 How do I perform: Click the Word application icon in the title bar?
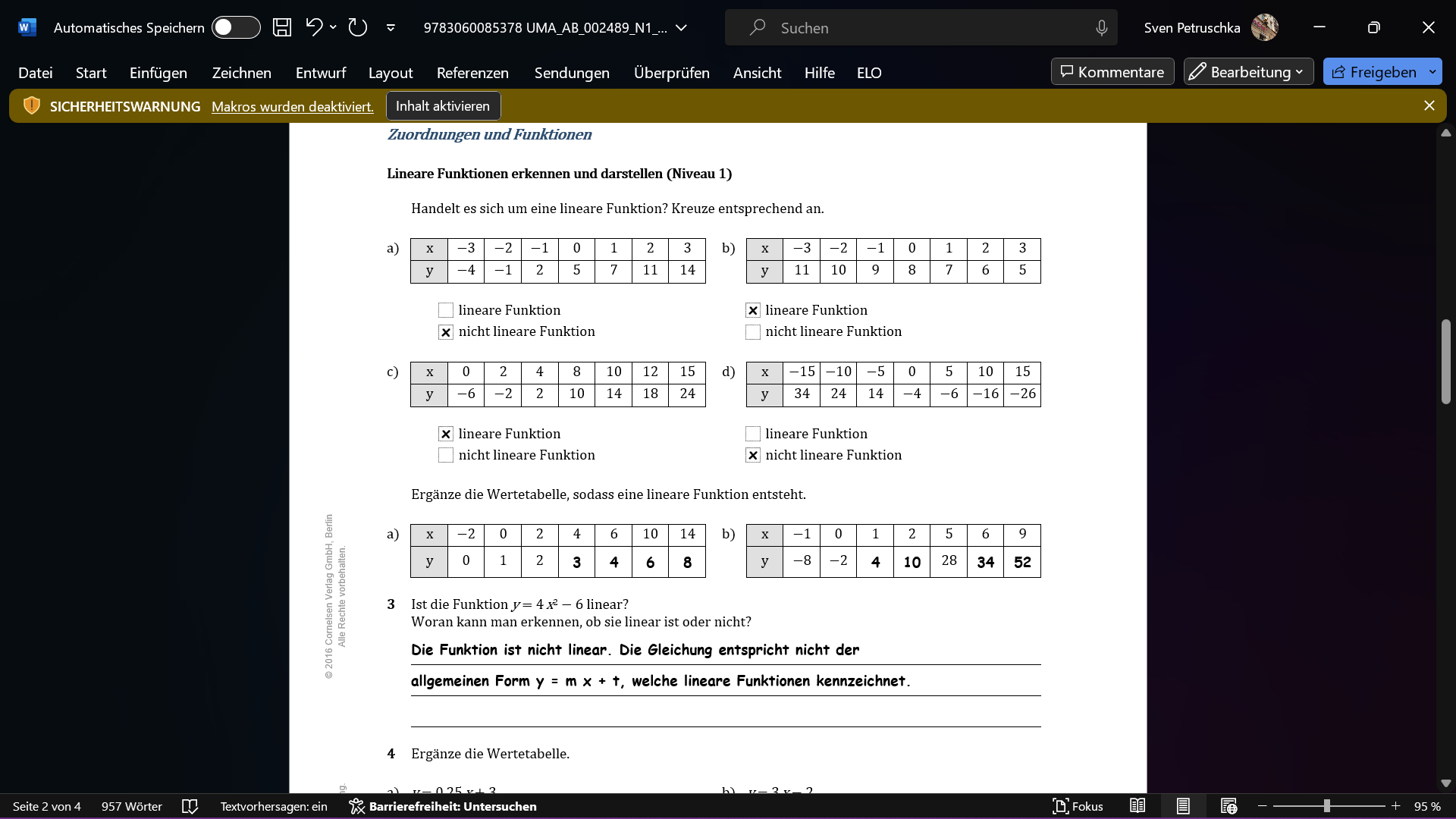[x=27, y=27]
